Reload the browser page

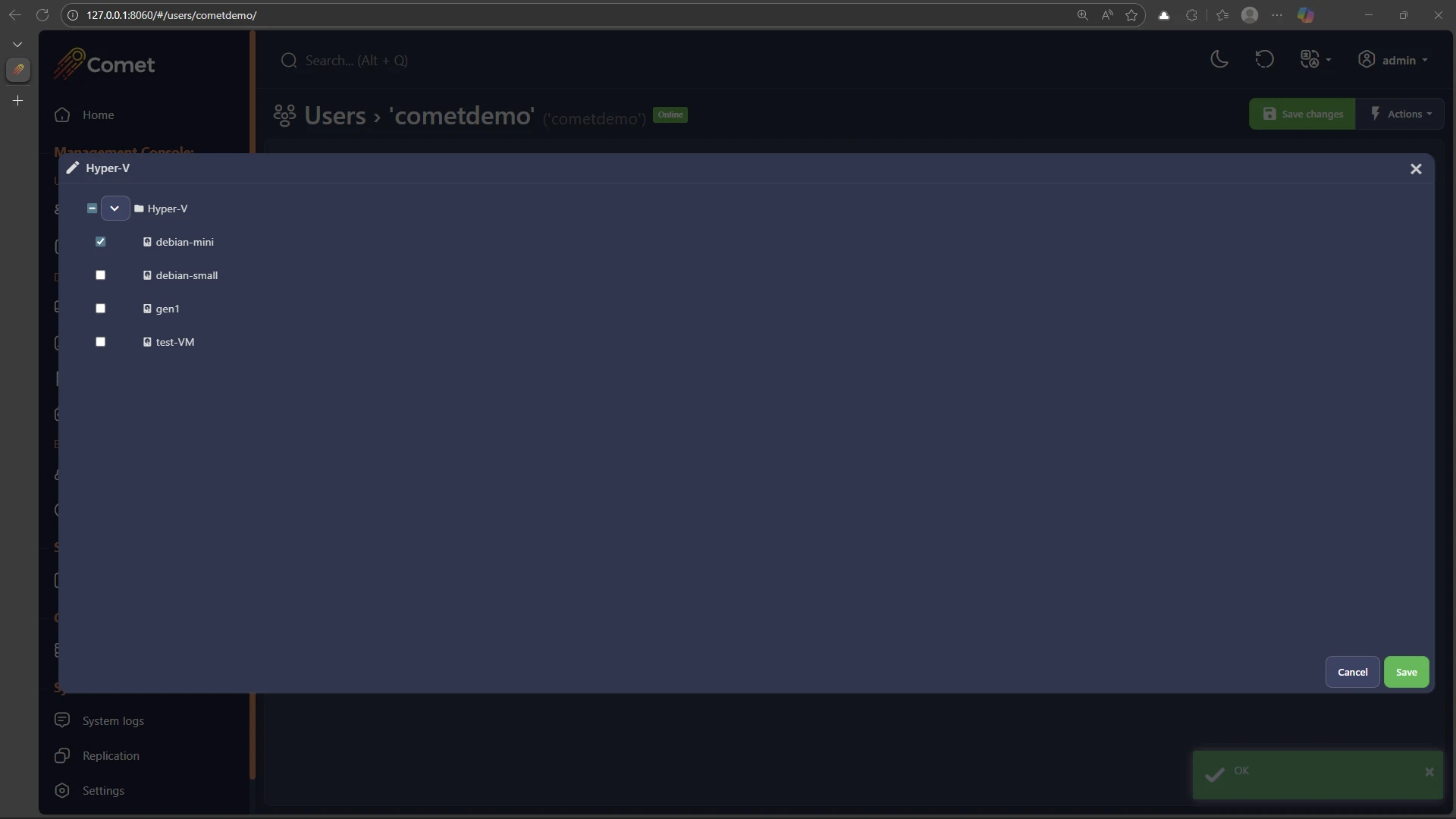click(x=42, y=15)
